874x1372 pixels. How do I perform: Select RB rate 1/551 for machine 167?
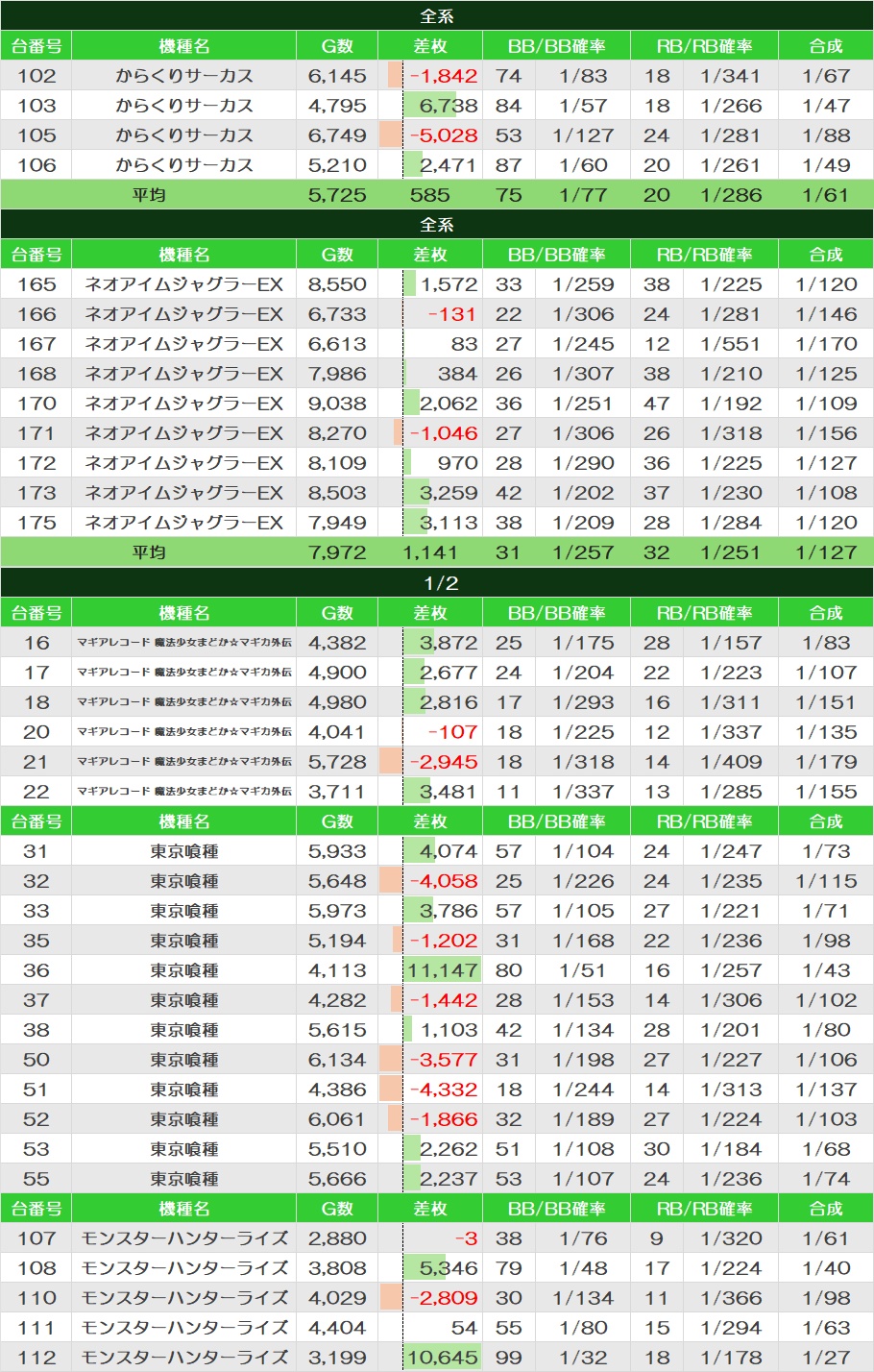731,344
